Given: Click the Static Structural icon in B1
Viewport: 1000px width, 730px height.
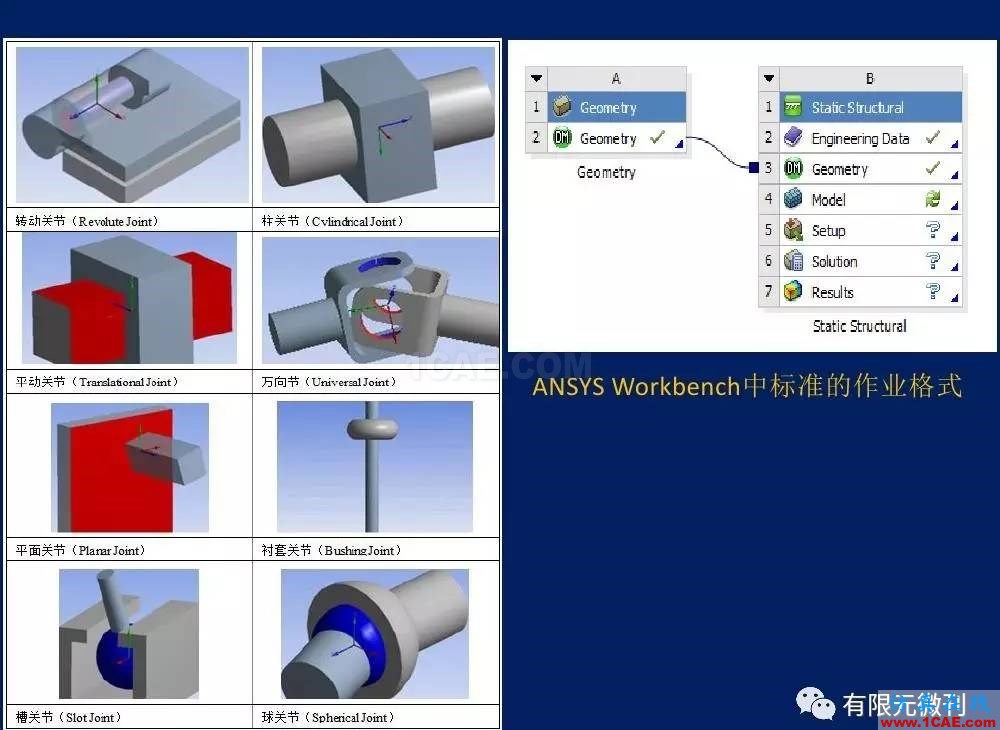Looking at the screenshot, I should tap(793, 107).
